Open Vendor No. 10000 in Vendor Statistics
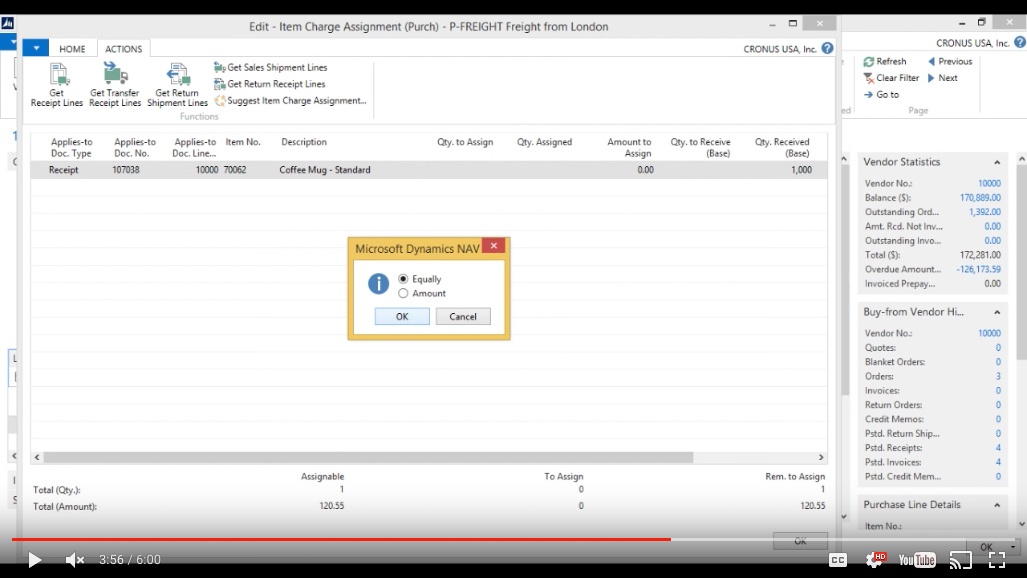Screen dimensions: 1027x578 pyautogui.click(x=989, y=183)
